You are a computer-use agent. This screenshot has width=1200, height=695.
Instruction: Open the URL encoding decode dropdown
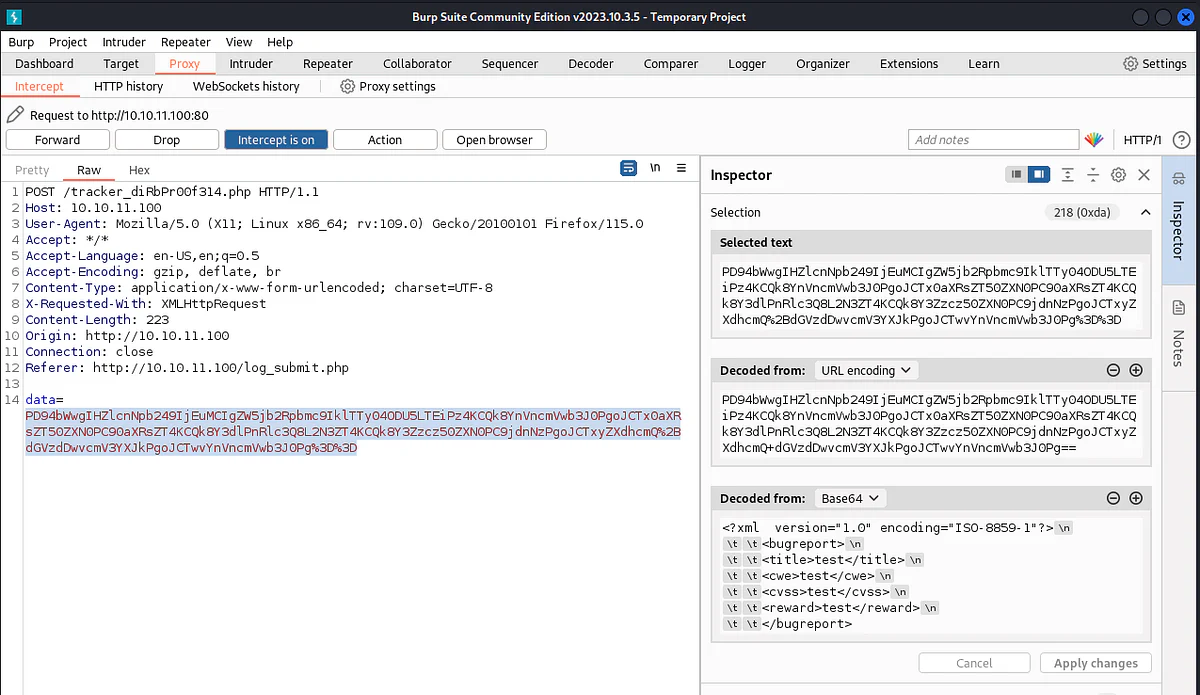point(867,370)
